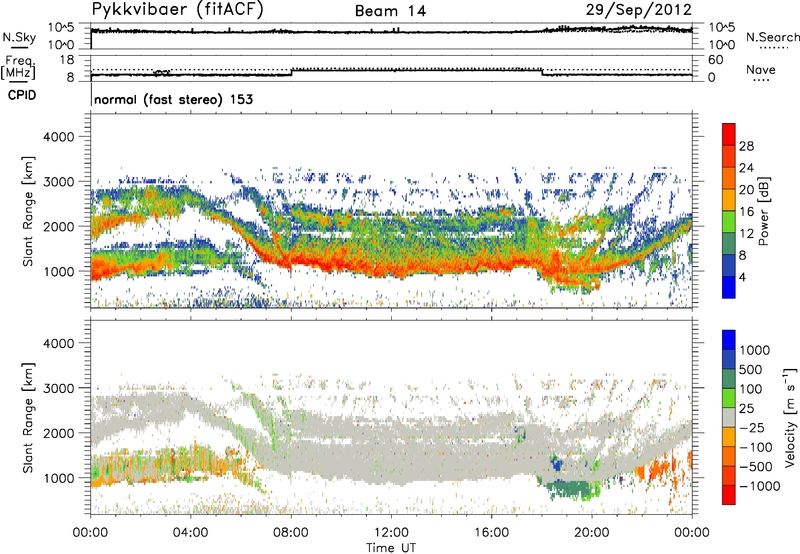800x554 pixels.
Task: Click the 'Velocity [m s-1]' color bar label
Action: click(x=789, y=417)
